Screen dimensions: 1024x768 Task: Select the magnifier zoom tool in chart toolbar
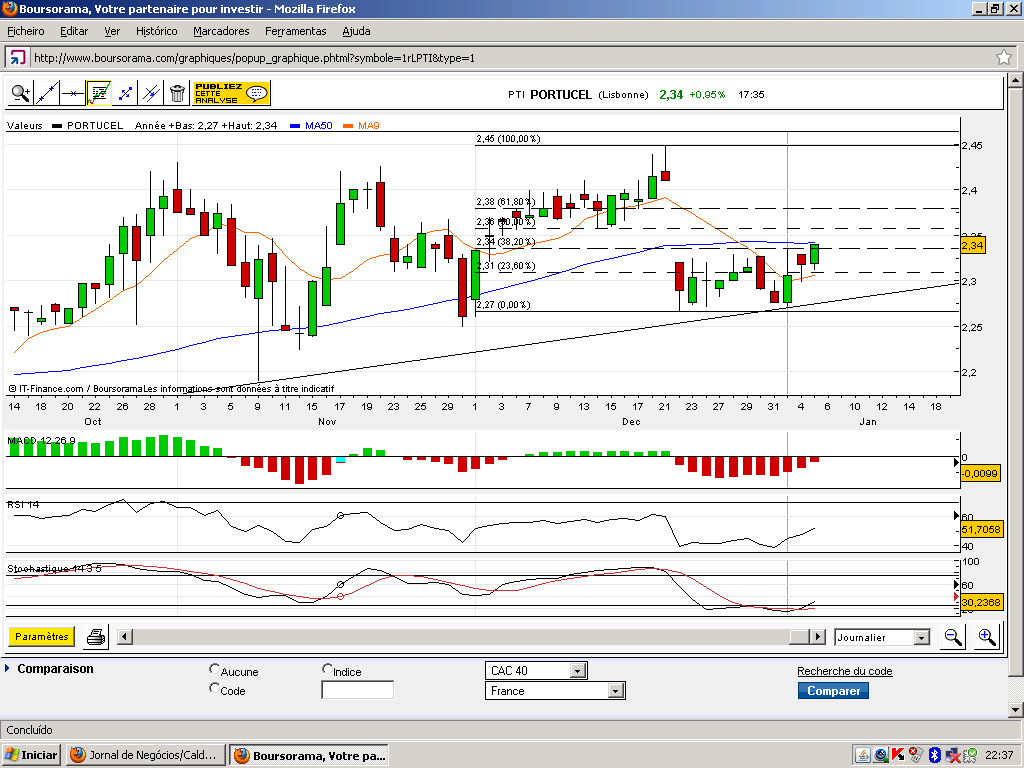pyautogui.click(x=20, y=93)
